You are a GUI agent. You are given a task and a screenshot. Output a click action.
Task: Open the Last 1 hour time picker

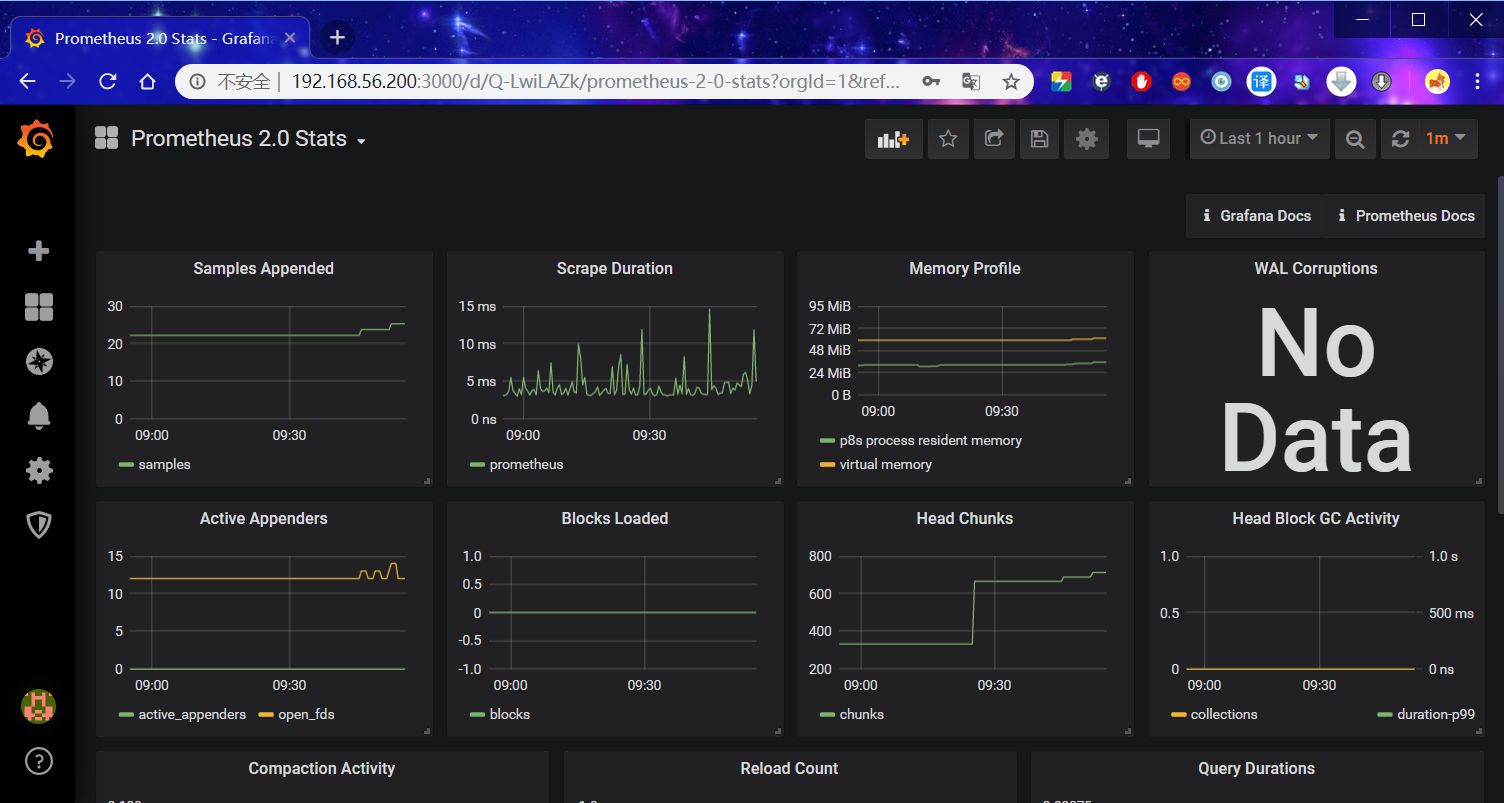(1259, 139)
